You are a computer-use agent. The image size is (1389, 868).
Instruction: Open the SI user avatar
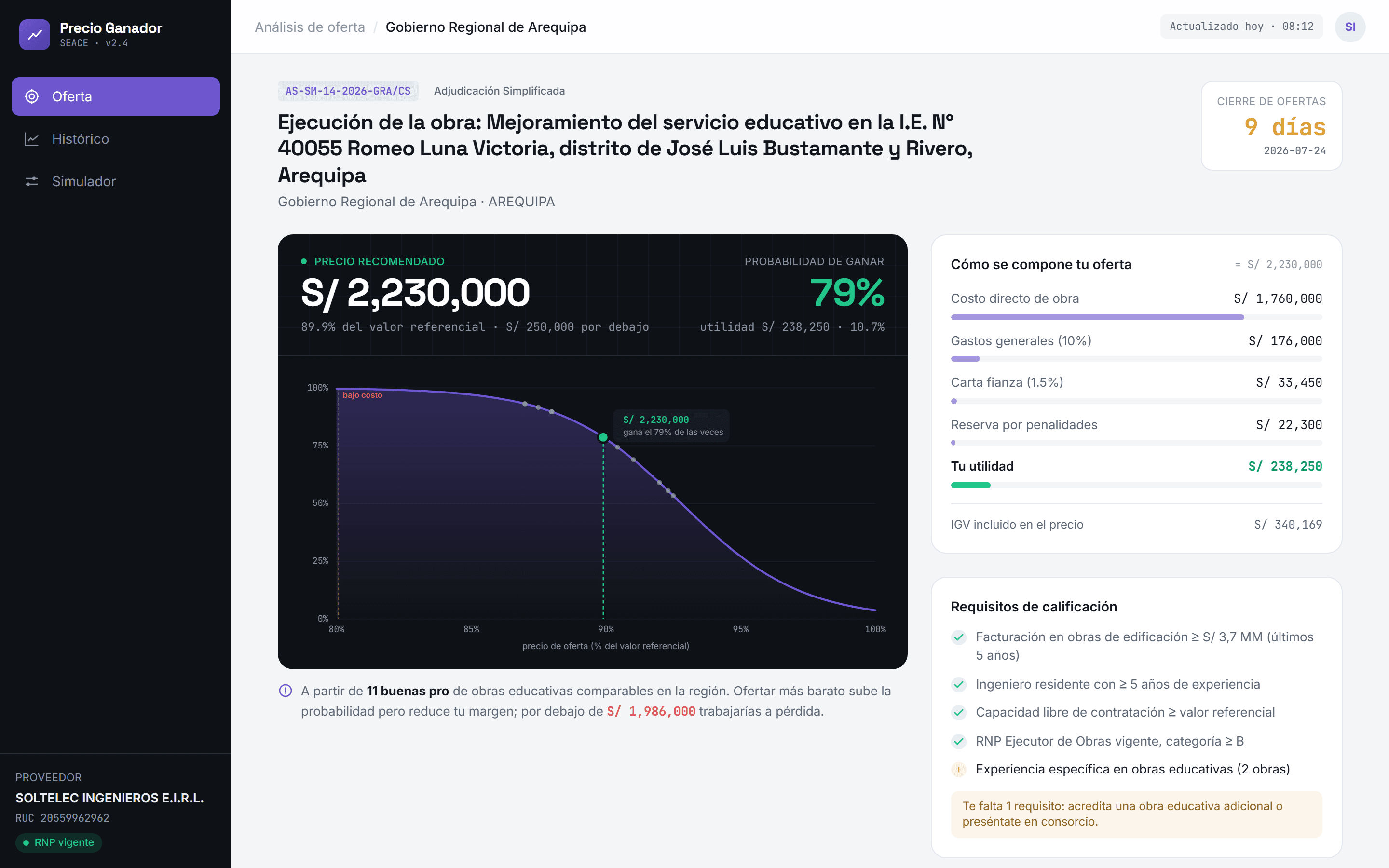coord(1350,27)
